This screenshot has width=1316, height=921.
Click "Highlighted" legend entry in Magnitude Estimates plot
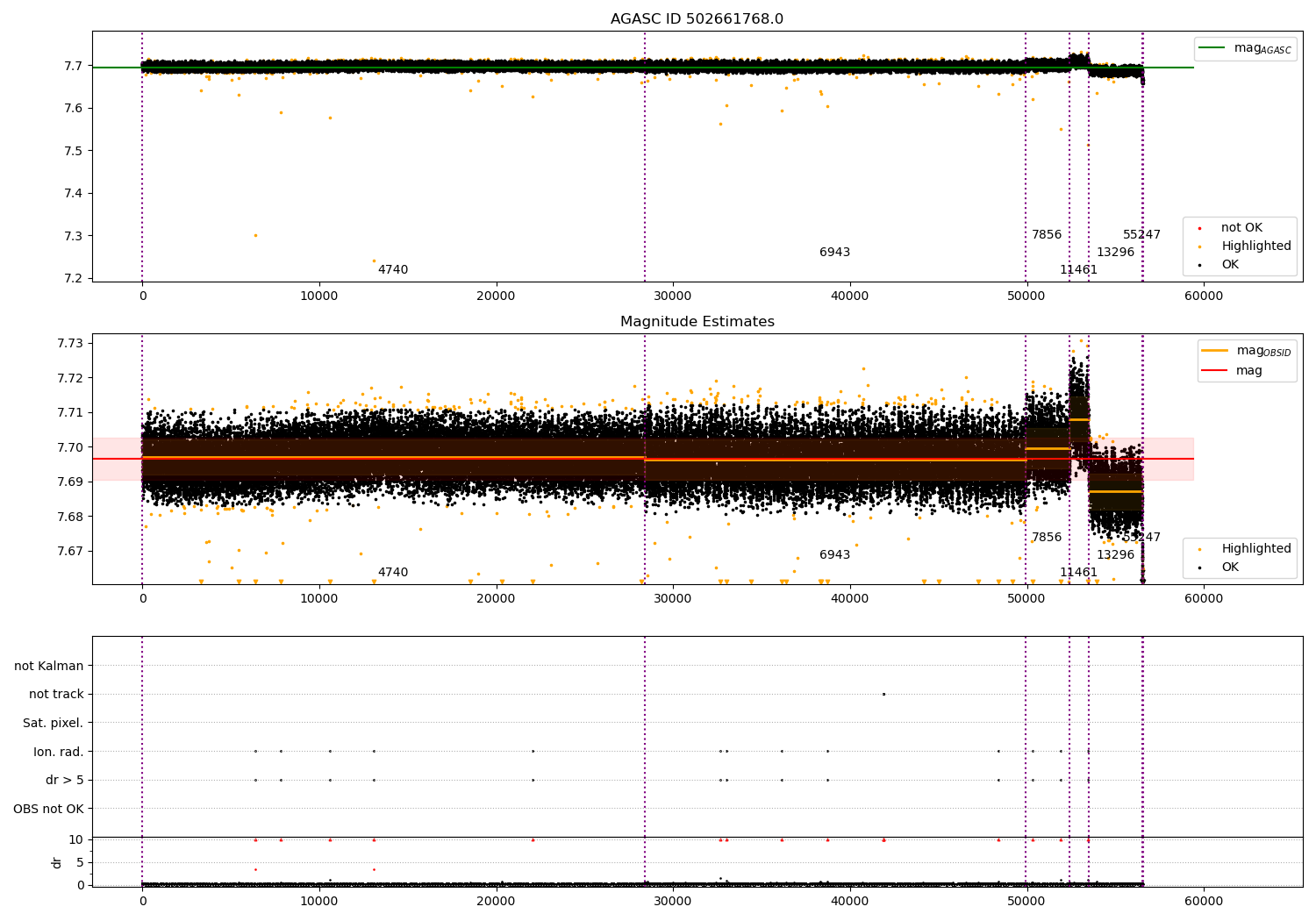pos(1255,549)
